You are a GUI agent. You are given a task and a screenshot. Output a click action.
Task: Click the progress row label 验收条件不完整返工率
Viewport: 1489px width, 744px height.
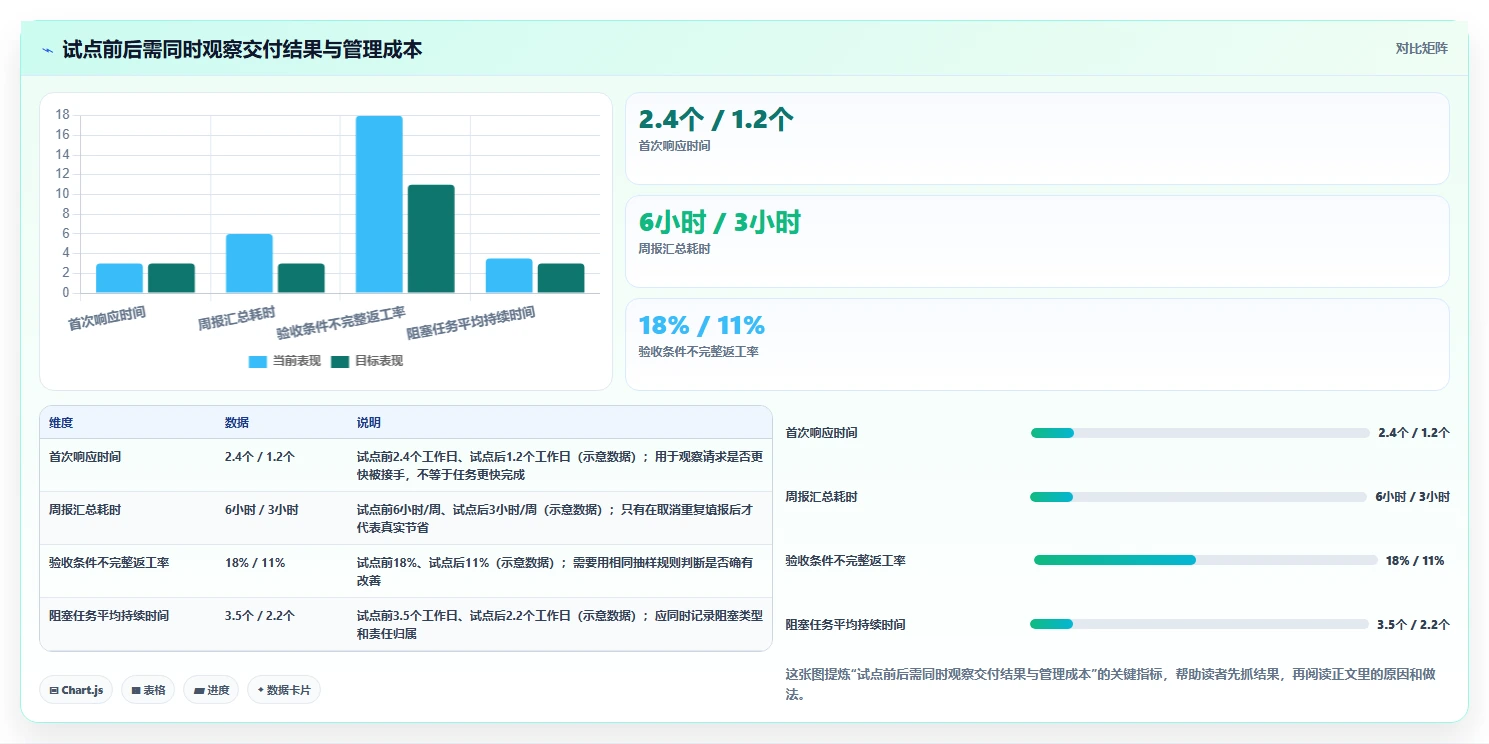(845, 561)
